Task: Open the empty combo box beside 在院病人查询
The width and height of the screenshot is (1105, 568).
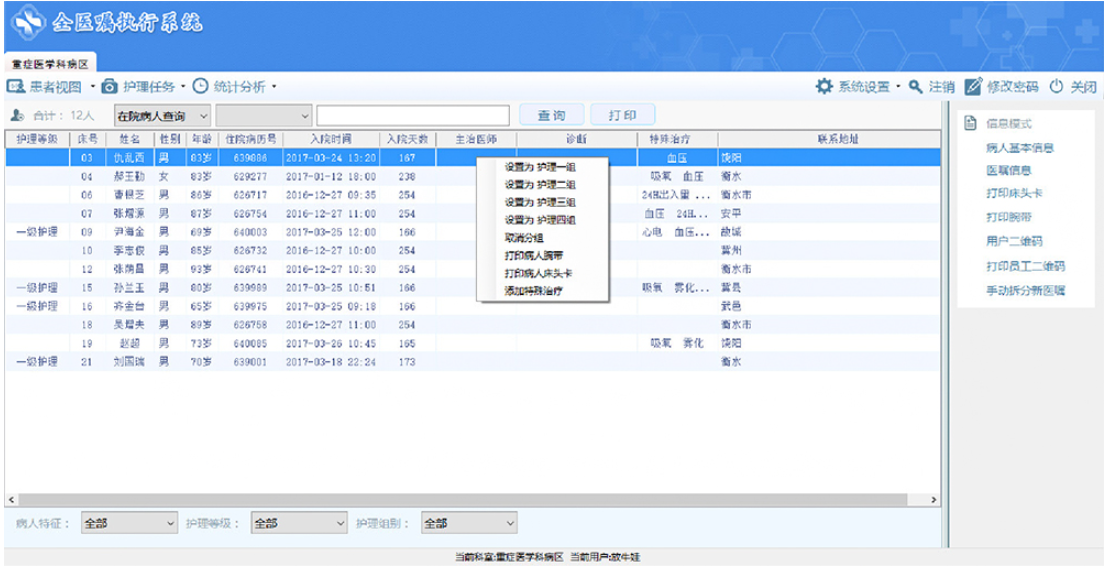Action: (x=264, y=115)
